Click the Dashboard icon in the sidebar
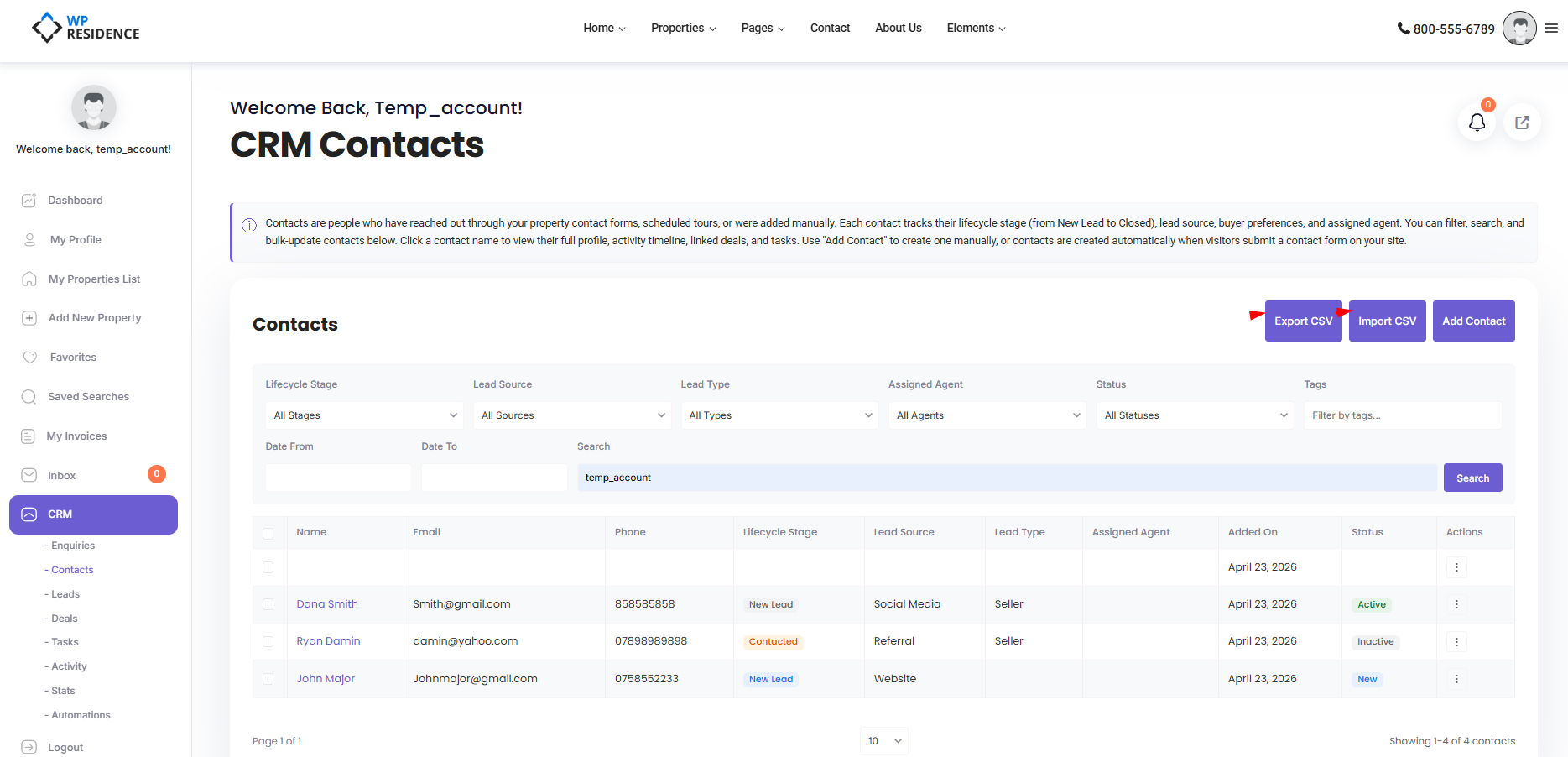 (29, 201)
